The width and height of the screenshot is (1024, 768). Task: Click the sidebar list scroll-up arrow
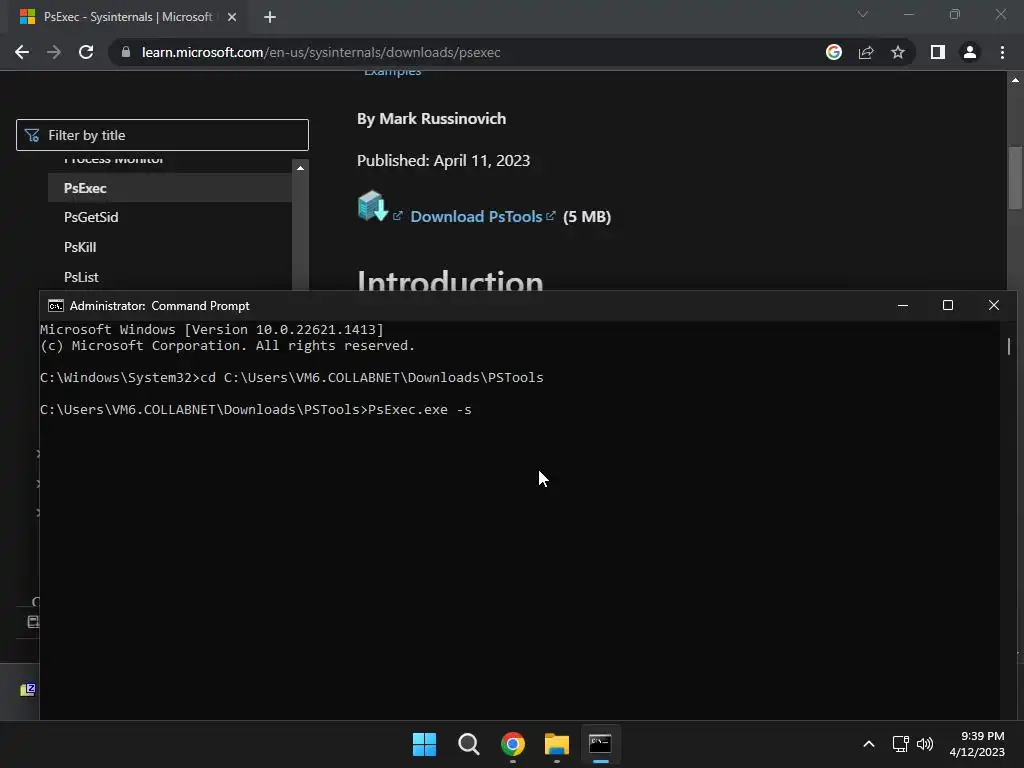(300, 168)
